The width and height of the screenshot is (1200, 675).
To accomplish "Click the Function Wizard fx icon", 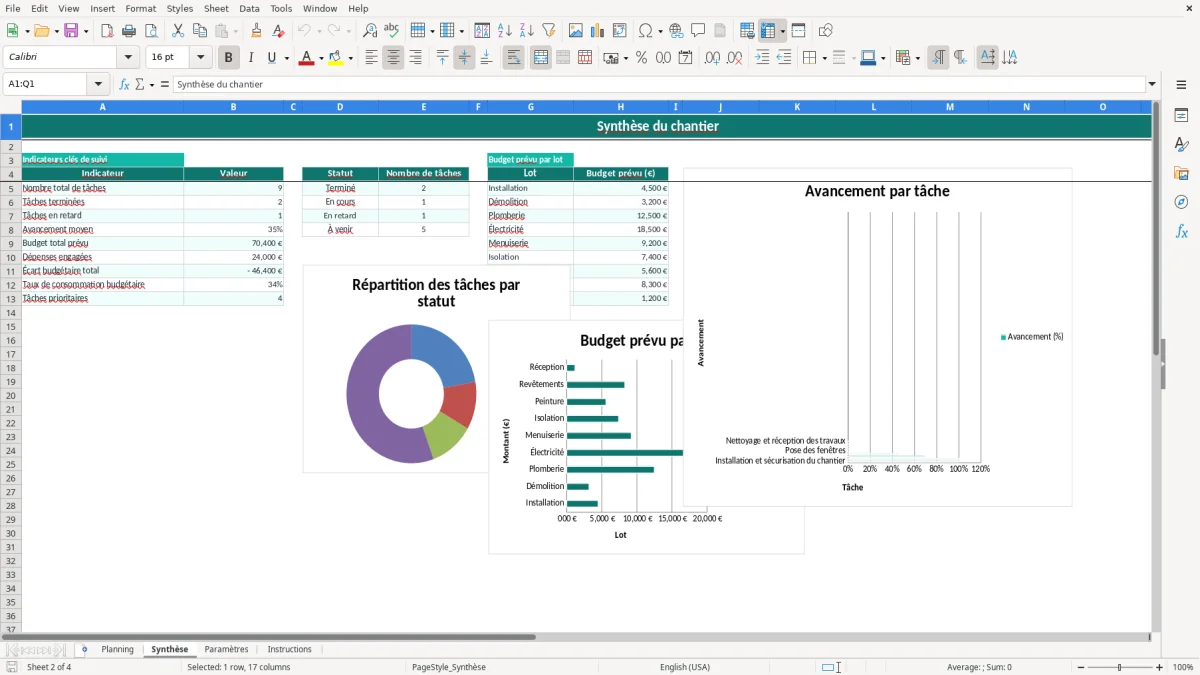I will [125, 84].
